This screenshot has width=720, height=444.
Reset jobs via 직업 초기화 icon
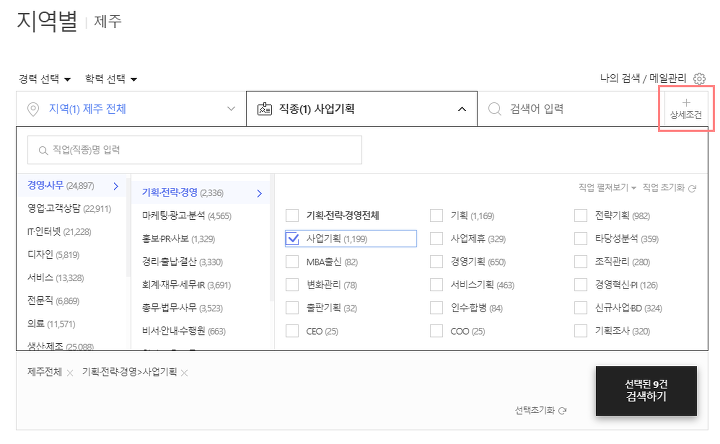692,188
